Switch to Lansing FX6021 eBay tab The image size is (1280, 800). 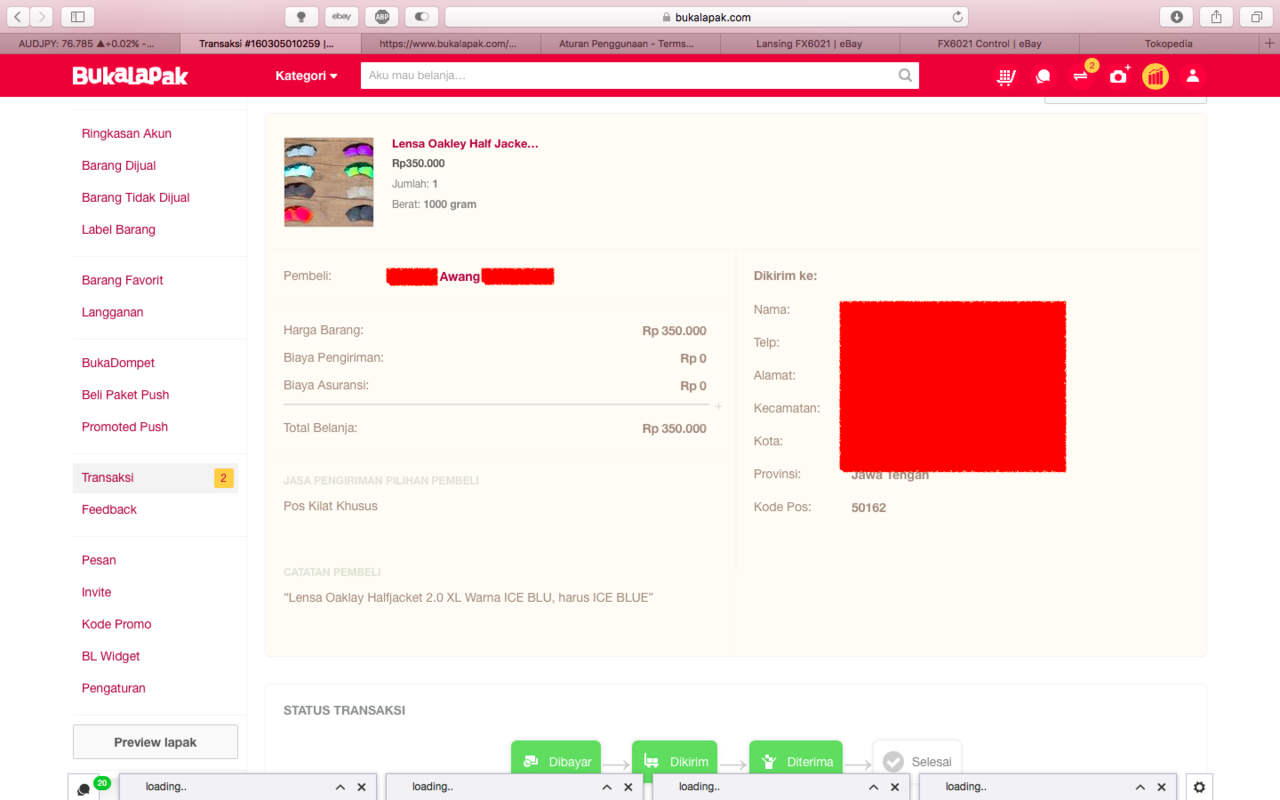(810, 44)
